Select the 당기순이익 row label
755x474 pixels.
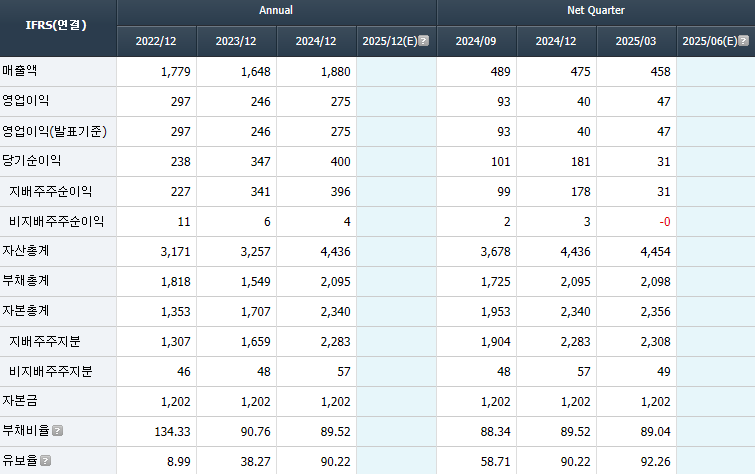pyautogui.click(x=32, y=161)
